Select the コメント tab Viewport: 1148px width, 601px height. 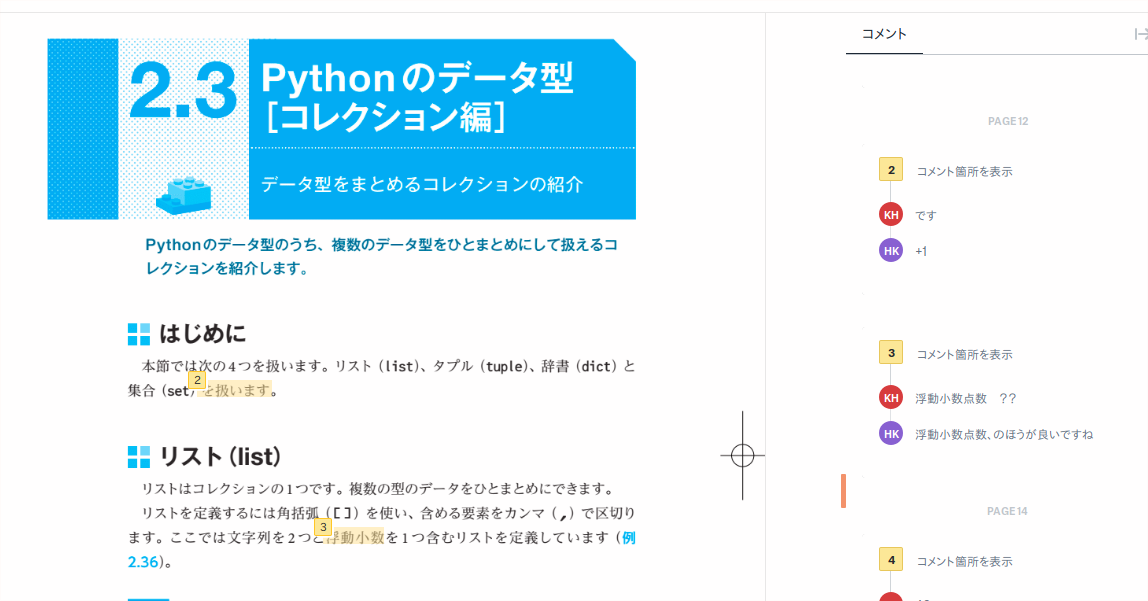click(x=884, y=34)
